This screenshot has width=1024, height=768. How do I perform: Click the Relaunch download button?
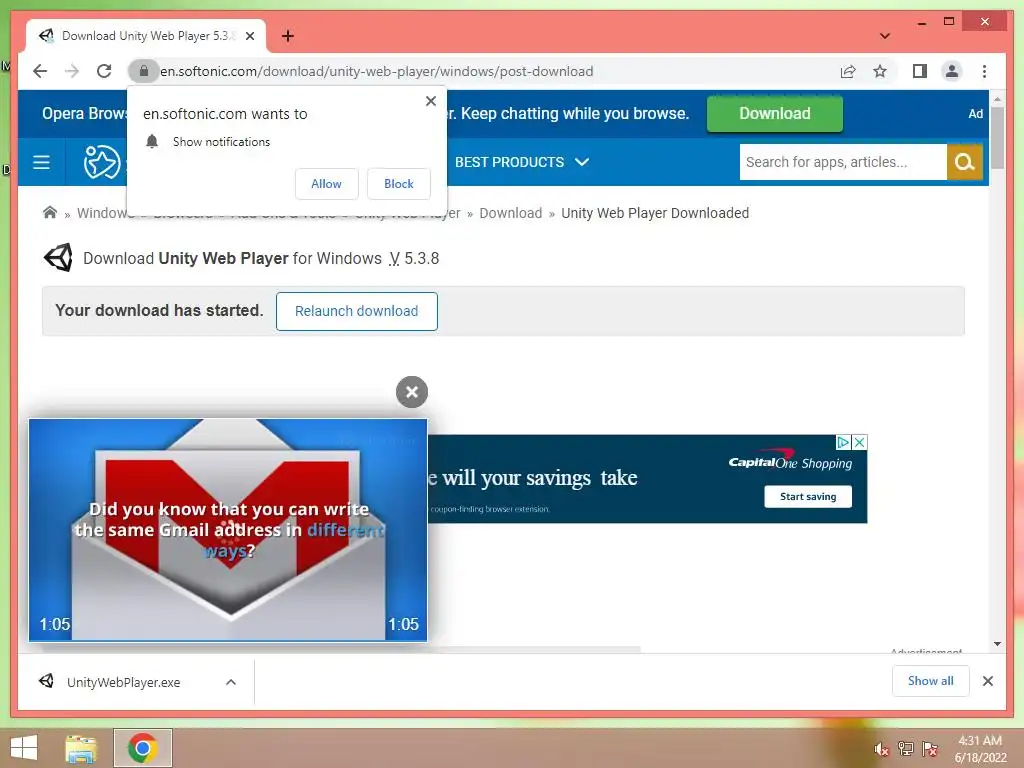point(357,311)
